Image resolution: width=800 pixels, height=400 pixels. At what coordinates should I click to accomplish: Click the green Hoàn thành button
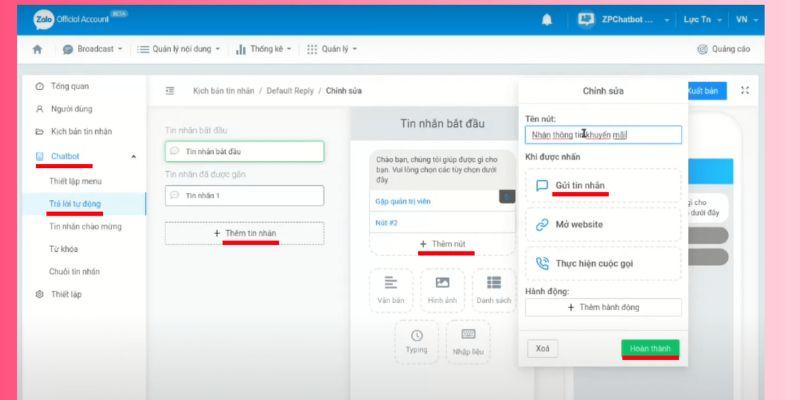pyautogui.click(x=650, y=348)
